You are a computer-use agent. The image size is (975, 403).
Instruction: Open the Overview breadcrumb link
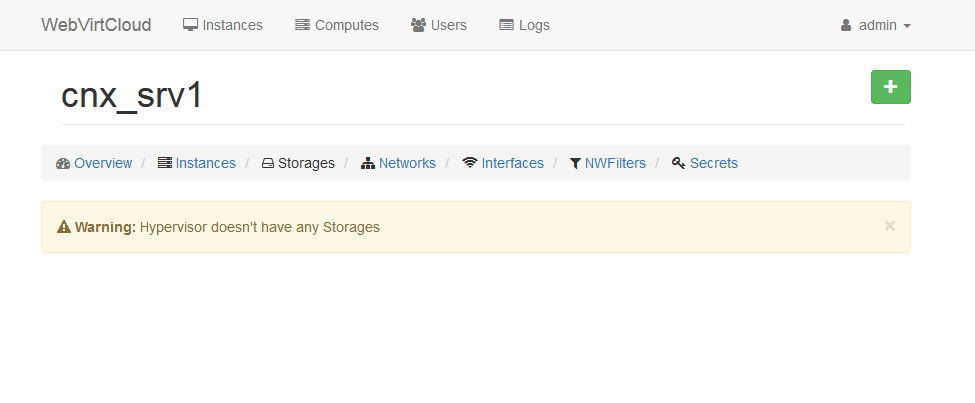tap(103, 163)
